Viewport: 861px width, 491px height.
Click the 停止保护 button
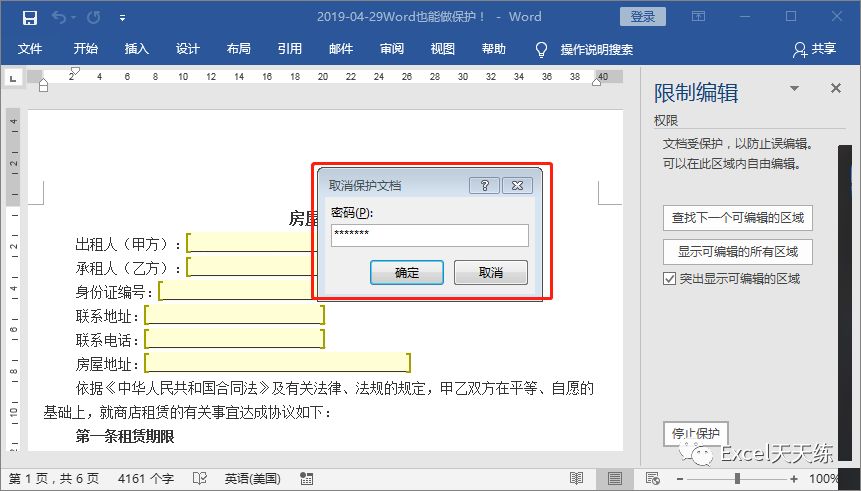tap(695, 434)
